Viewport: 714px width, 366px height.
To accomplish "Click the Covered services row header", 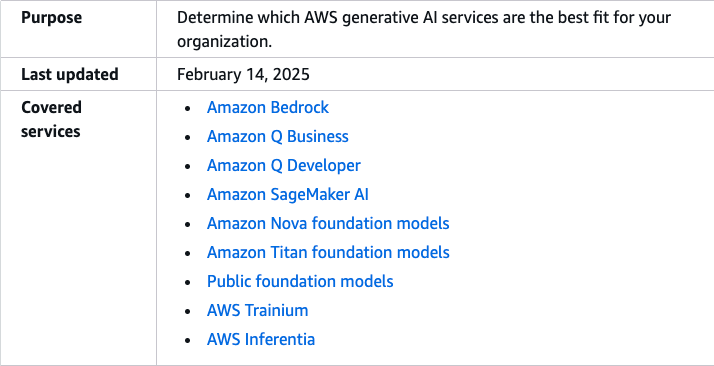I will point(78,228).
